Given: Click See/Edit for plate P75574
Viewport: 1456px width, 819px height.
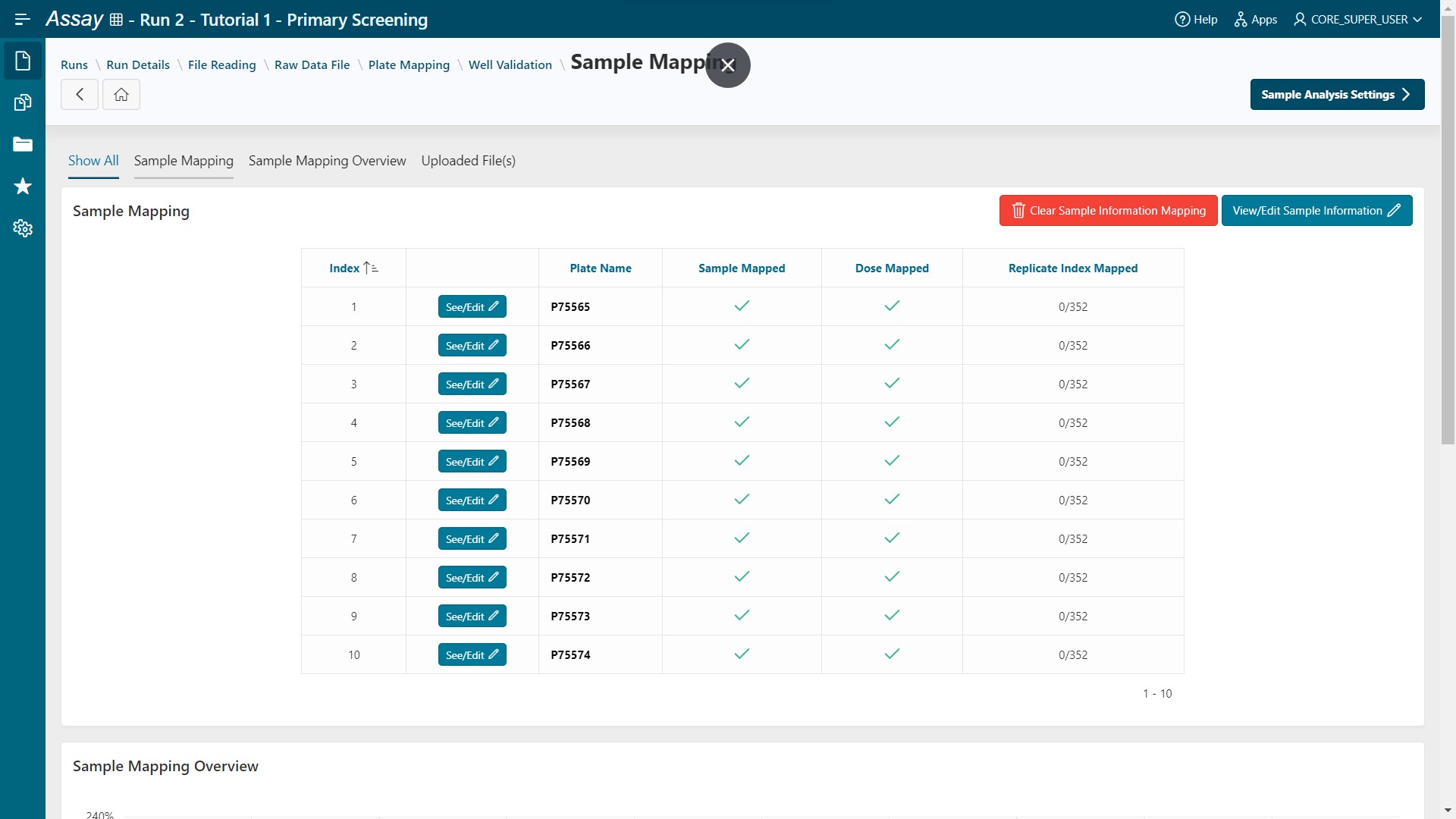Looking at the screenshot, I should click(x=472, y=655).
